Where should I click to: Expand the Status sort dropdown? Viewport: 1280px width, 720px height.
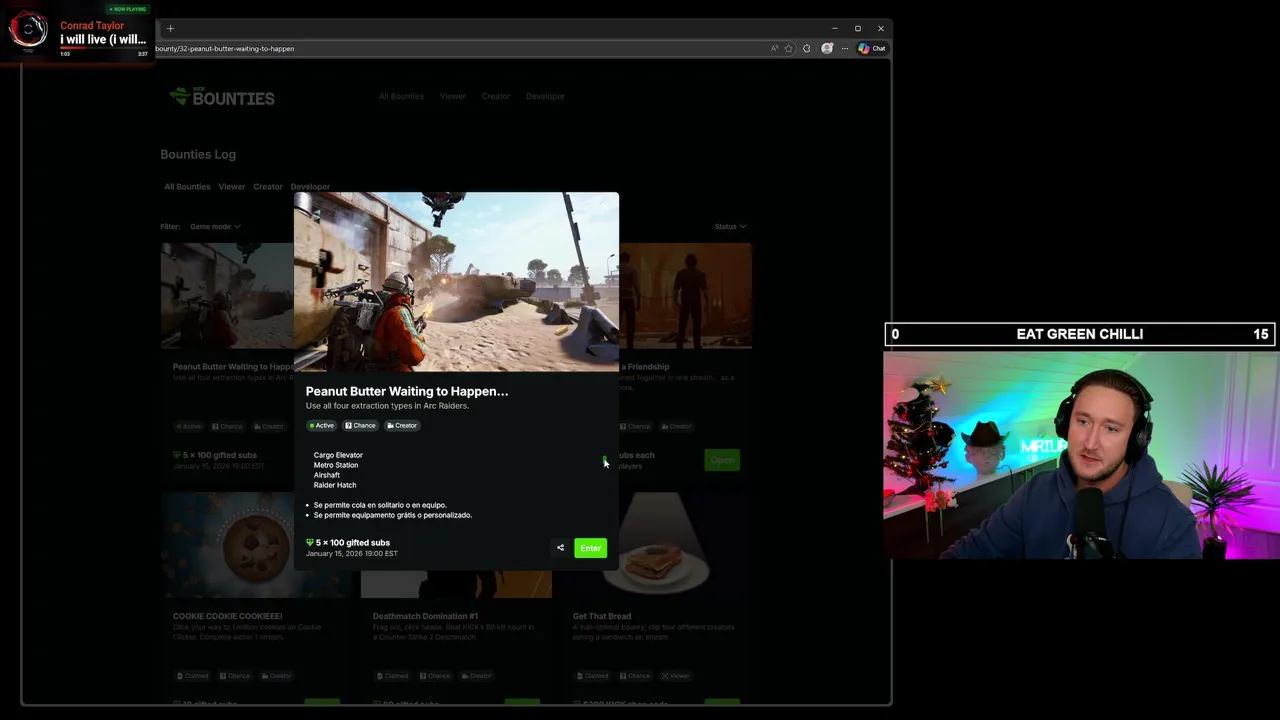click(730, 226)
